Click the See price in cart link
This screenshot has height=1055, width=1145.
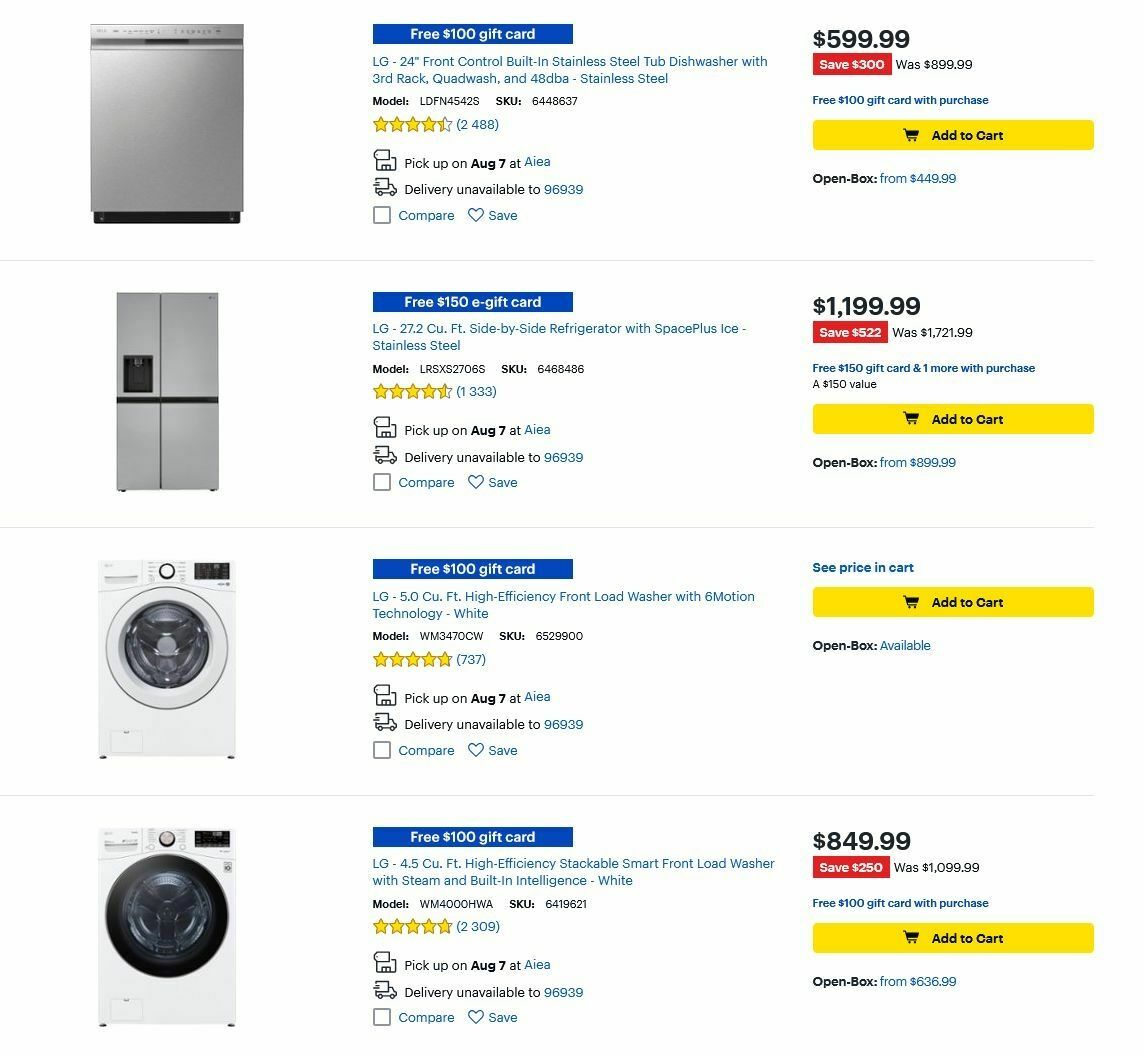coord(862,567)
